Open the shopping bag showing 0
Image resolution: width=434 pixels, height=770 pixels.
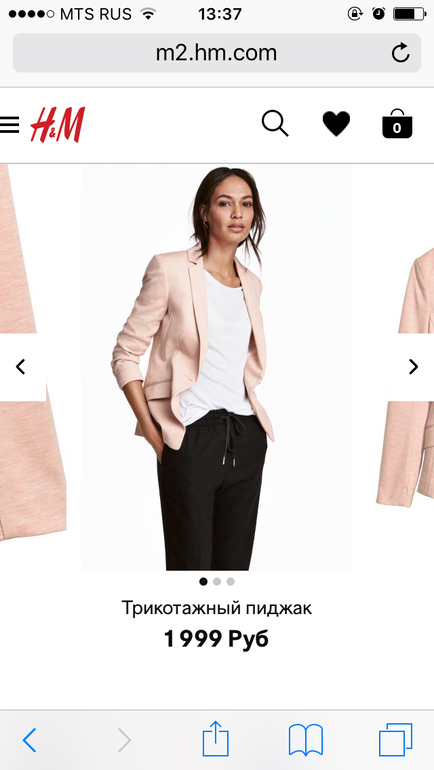point(397,123)
